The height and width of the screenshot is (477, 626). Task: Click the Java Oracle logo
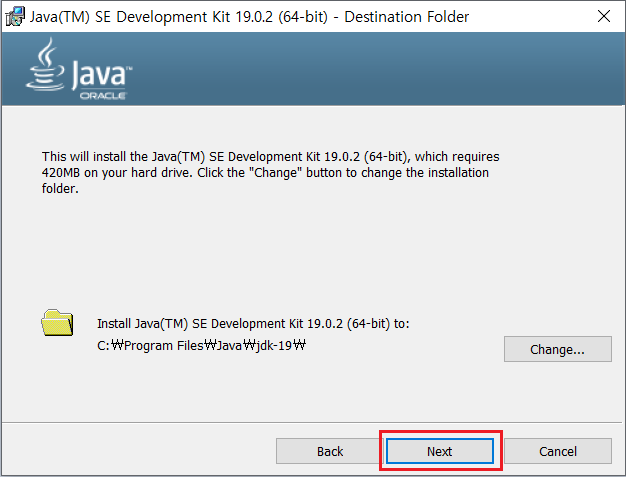click(x=79, y=69)
